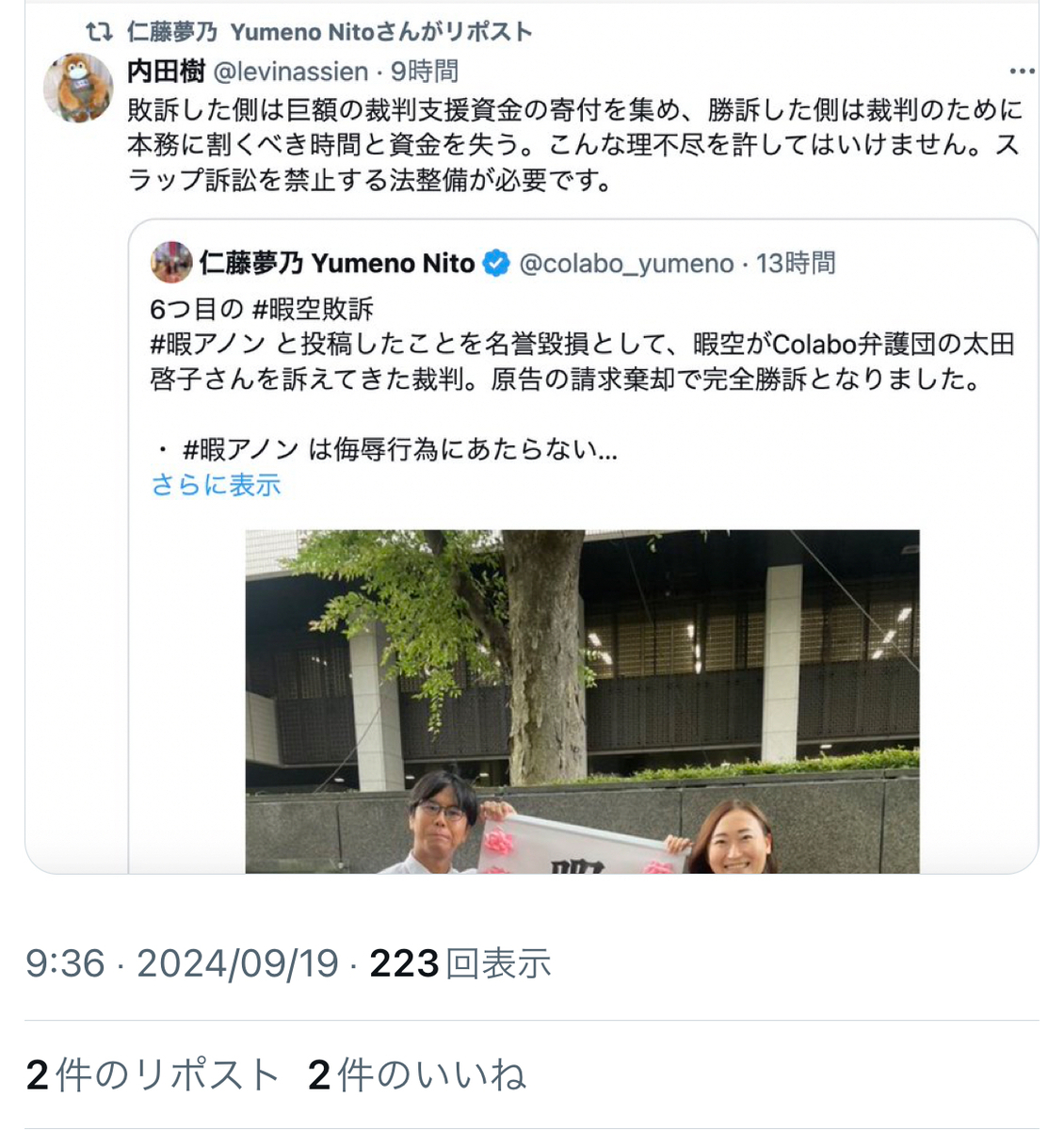The width and height of the screenshot is (1064, 1130).
Task: View the 2件のいいね list
Action: tap(417, 1074)
